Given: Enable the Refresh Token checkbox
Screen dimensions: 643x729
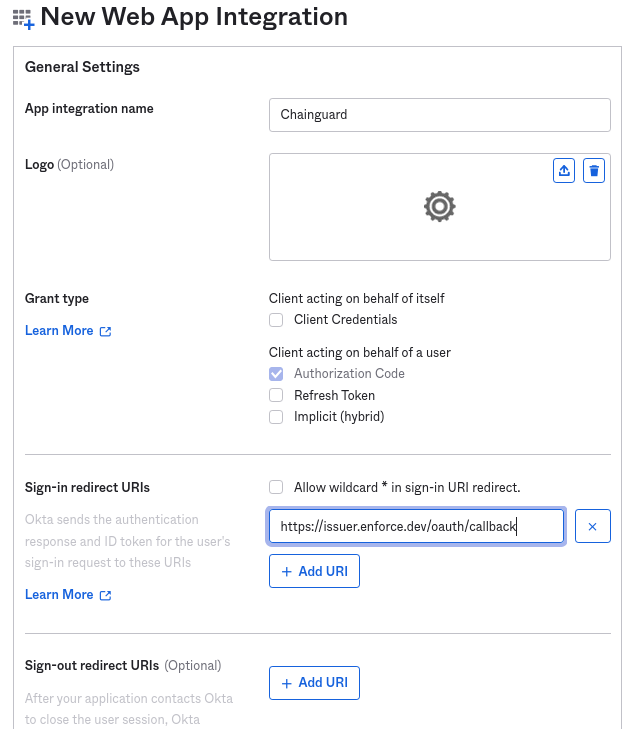Looking at the screenshot, I should [276, 396].
